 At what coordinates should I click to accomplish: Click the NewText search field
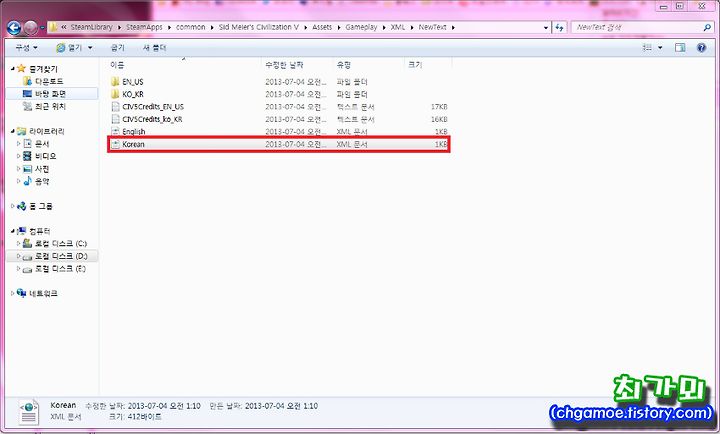pyautogui.click(x=637, y=28)
